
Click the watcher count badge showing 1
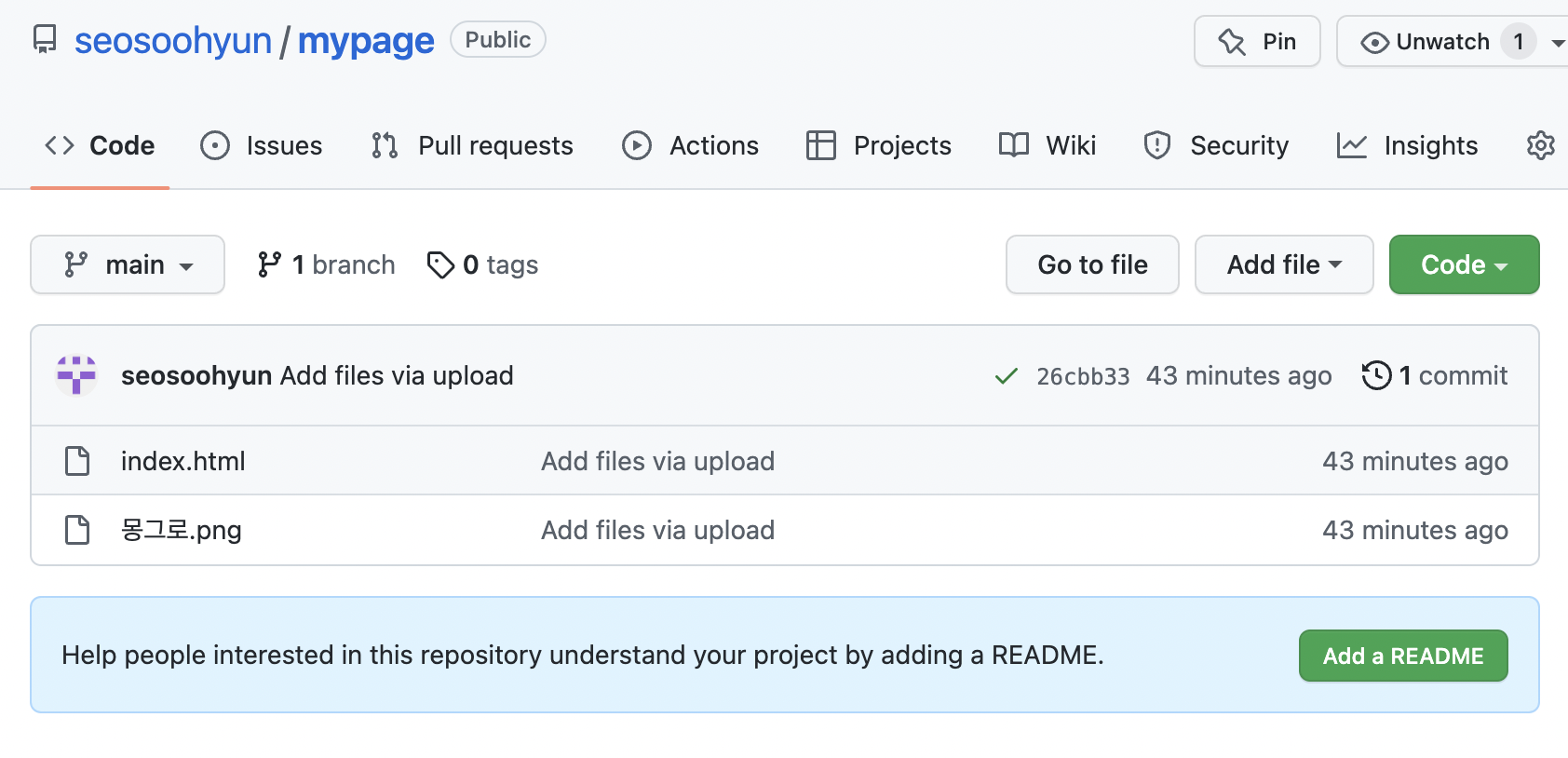pyautogui.click(x=1518, y=41)
